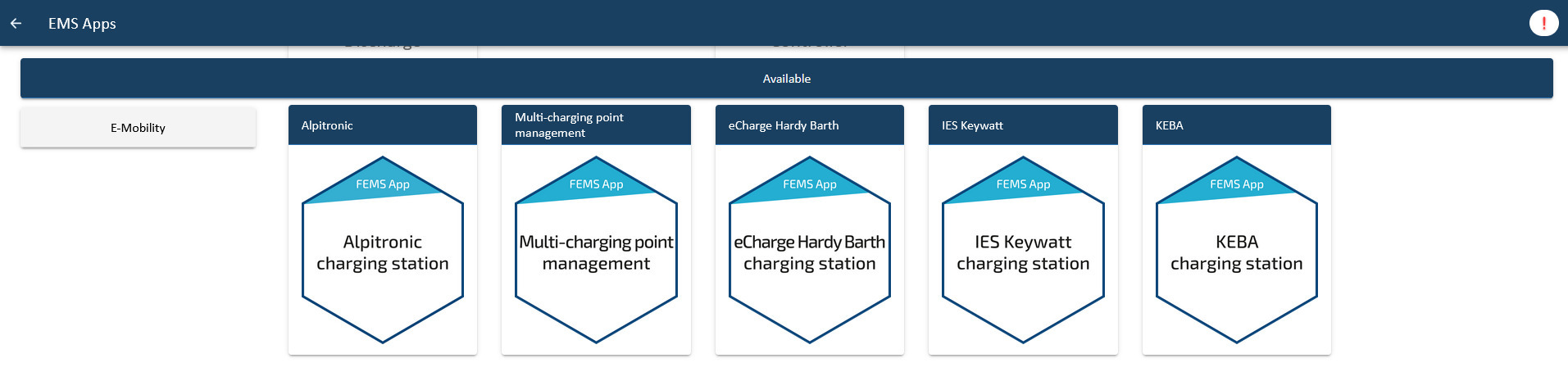Select the eCharge Hardy Barth card header

[810, 125]
